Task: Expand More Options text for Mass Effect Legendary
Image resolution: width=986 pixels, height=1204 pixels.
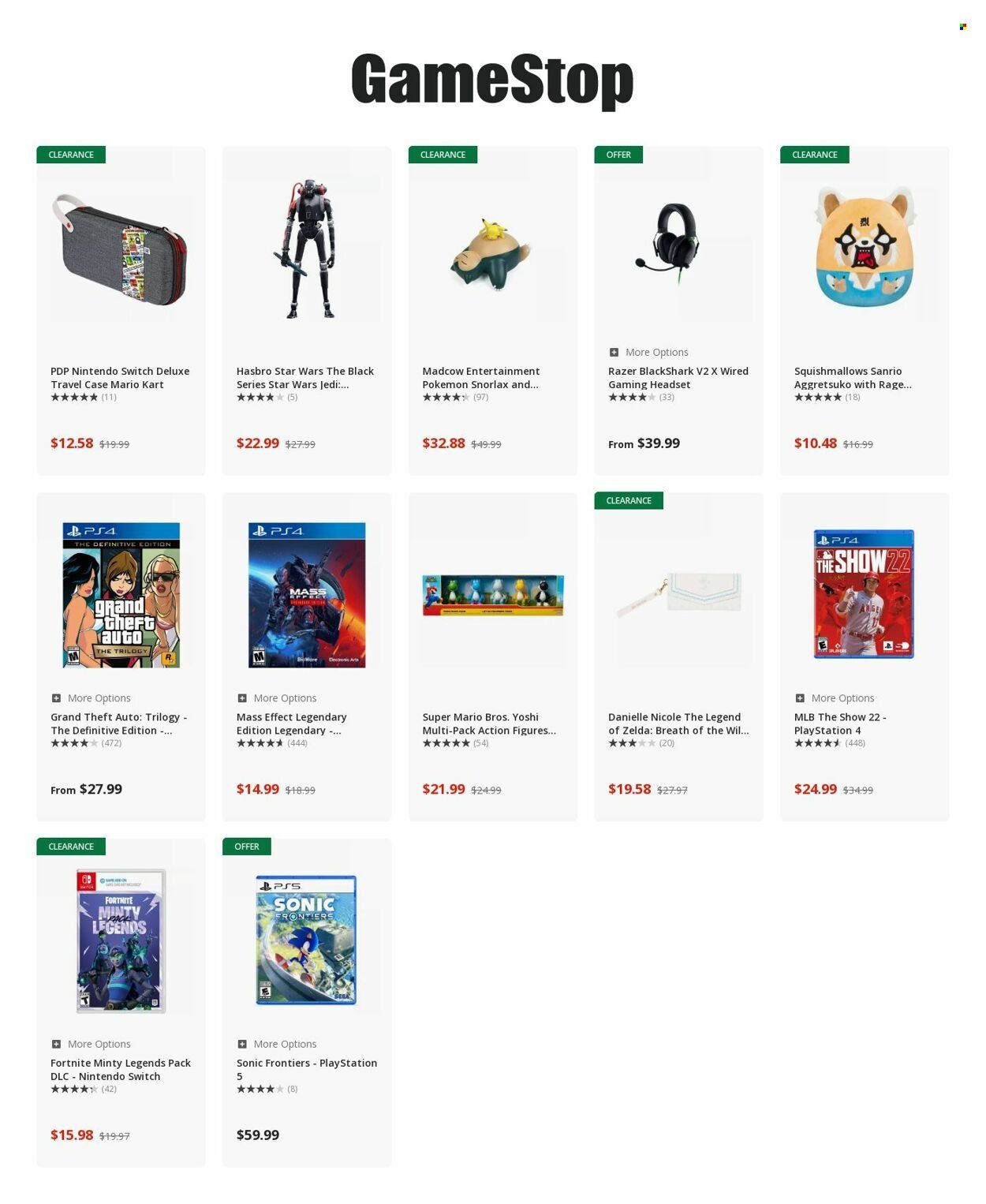Action: [285, 698]
